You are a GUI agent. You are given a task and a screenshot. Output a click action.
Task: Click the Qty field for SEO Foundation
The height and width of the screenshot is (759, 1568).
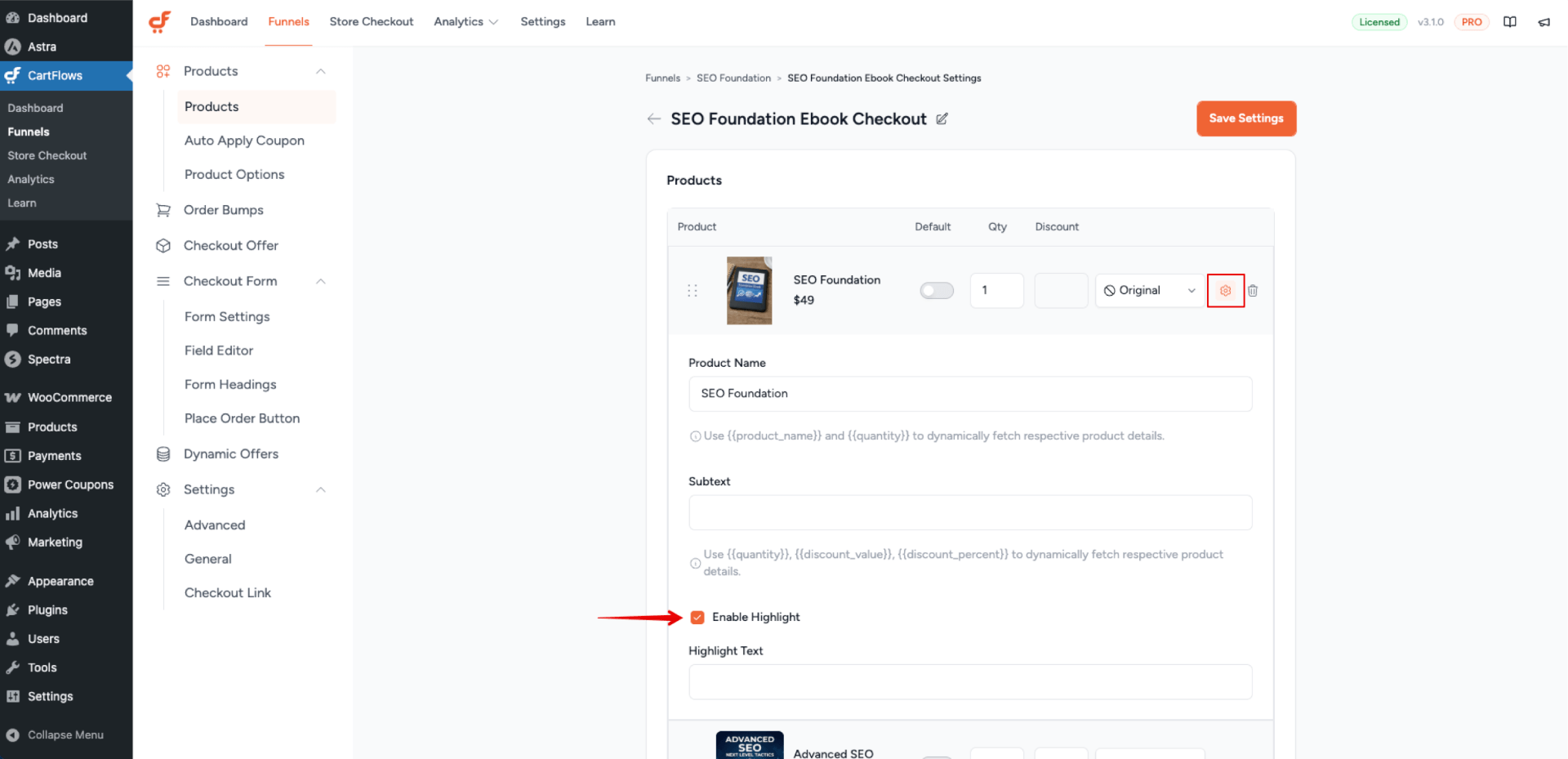(x=996, y=291)
